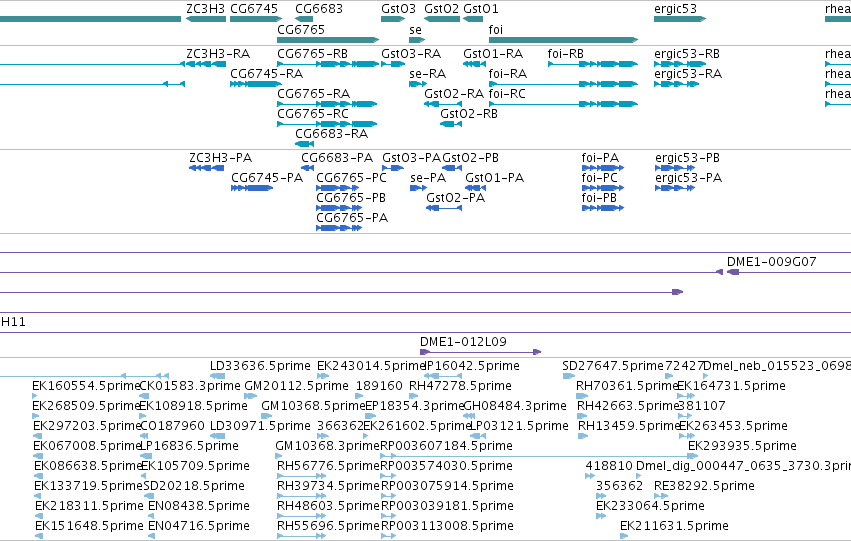Click the RH70361.5prime EST

coord(582,396)
